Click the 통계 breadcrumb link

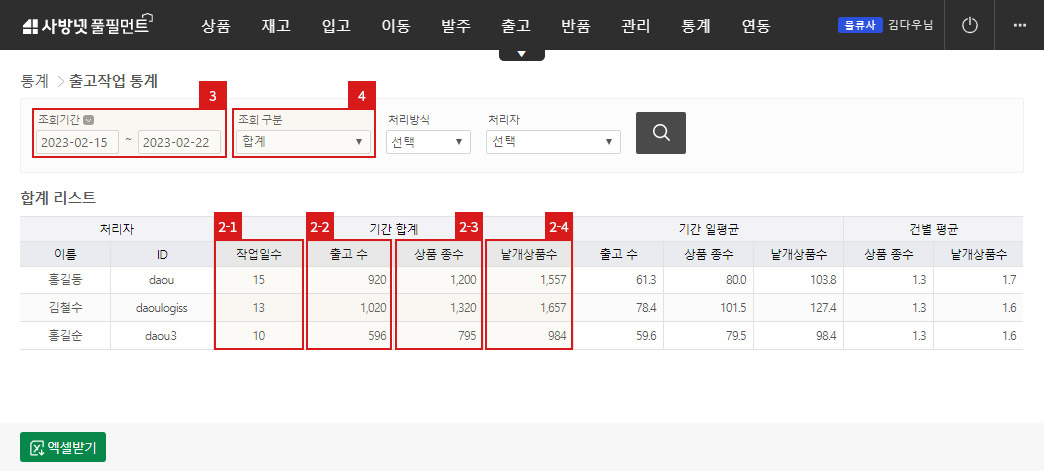[35, 82]
